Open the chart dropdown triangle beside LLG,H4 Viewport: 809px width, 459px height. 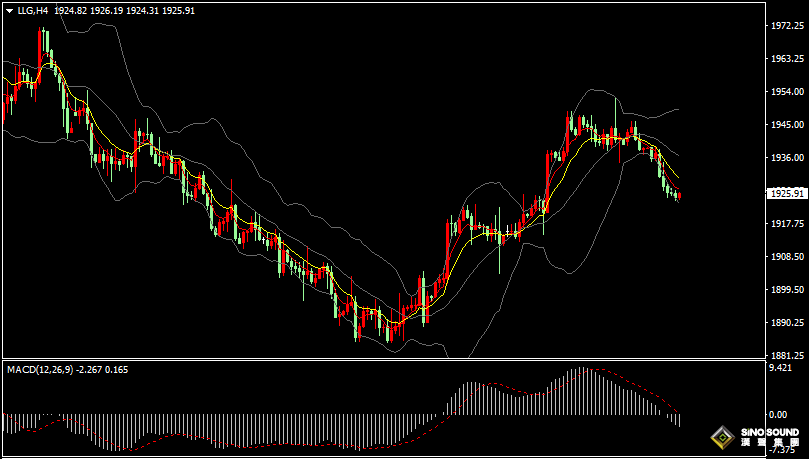[9, 10]
